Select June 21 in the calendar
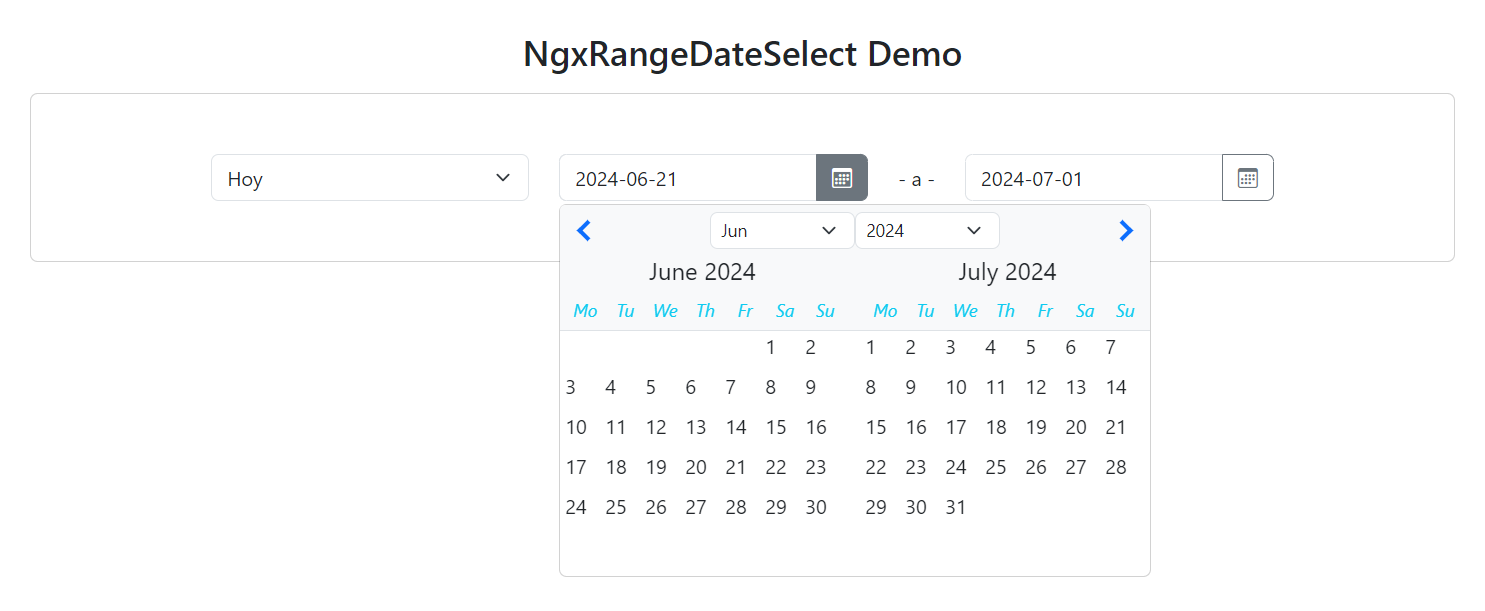1485x611 pixels. 737,468
